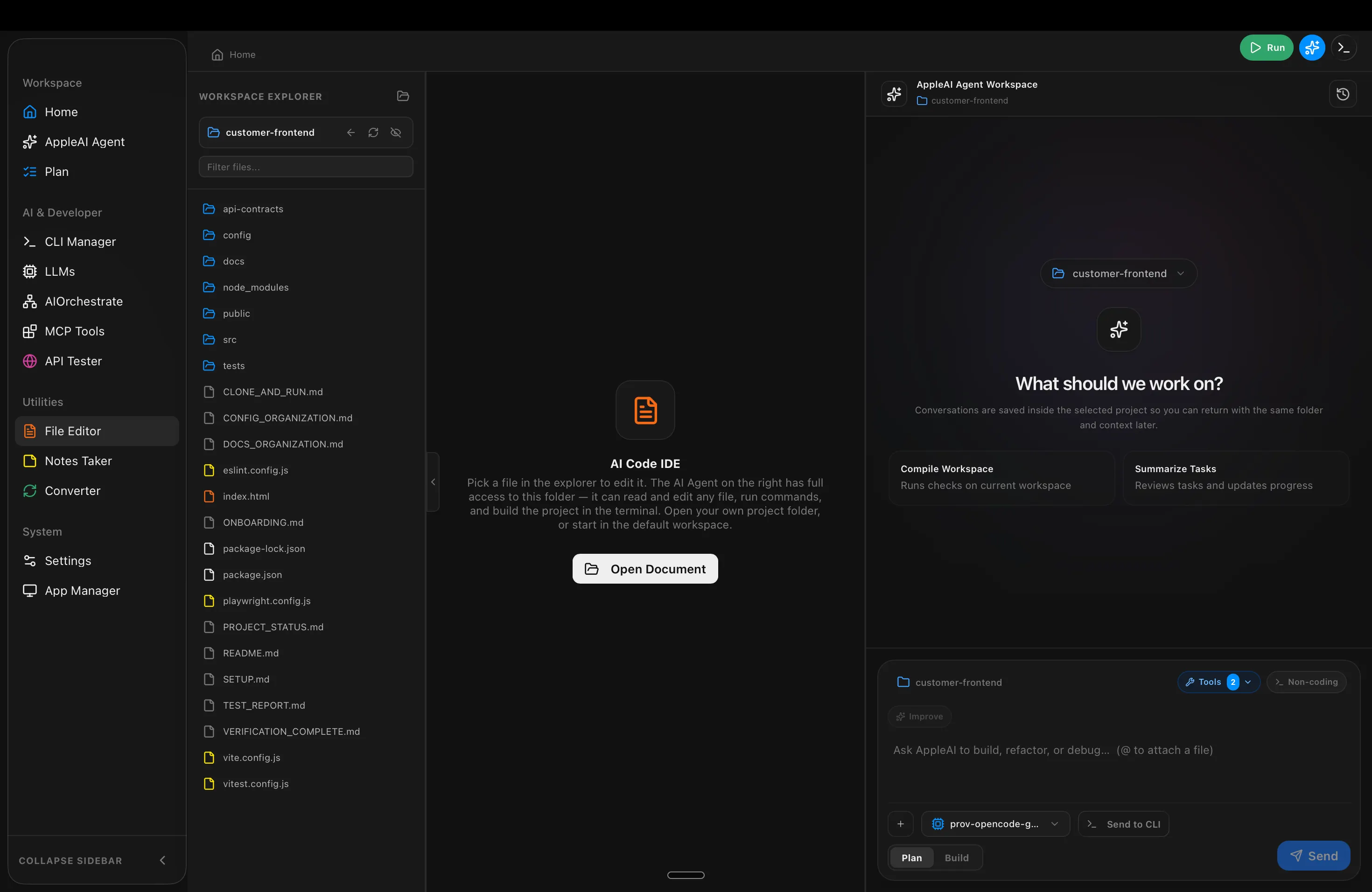Click the Ask AppleAI prompt field
The width and height of the screenshot is (1372, 892).
[1118, 767]
